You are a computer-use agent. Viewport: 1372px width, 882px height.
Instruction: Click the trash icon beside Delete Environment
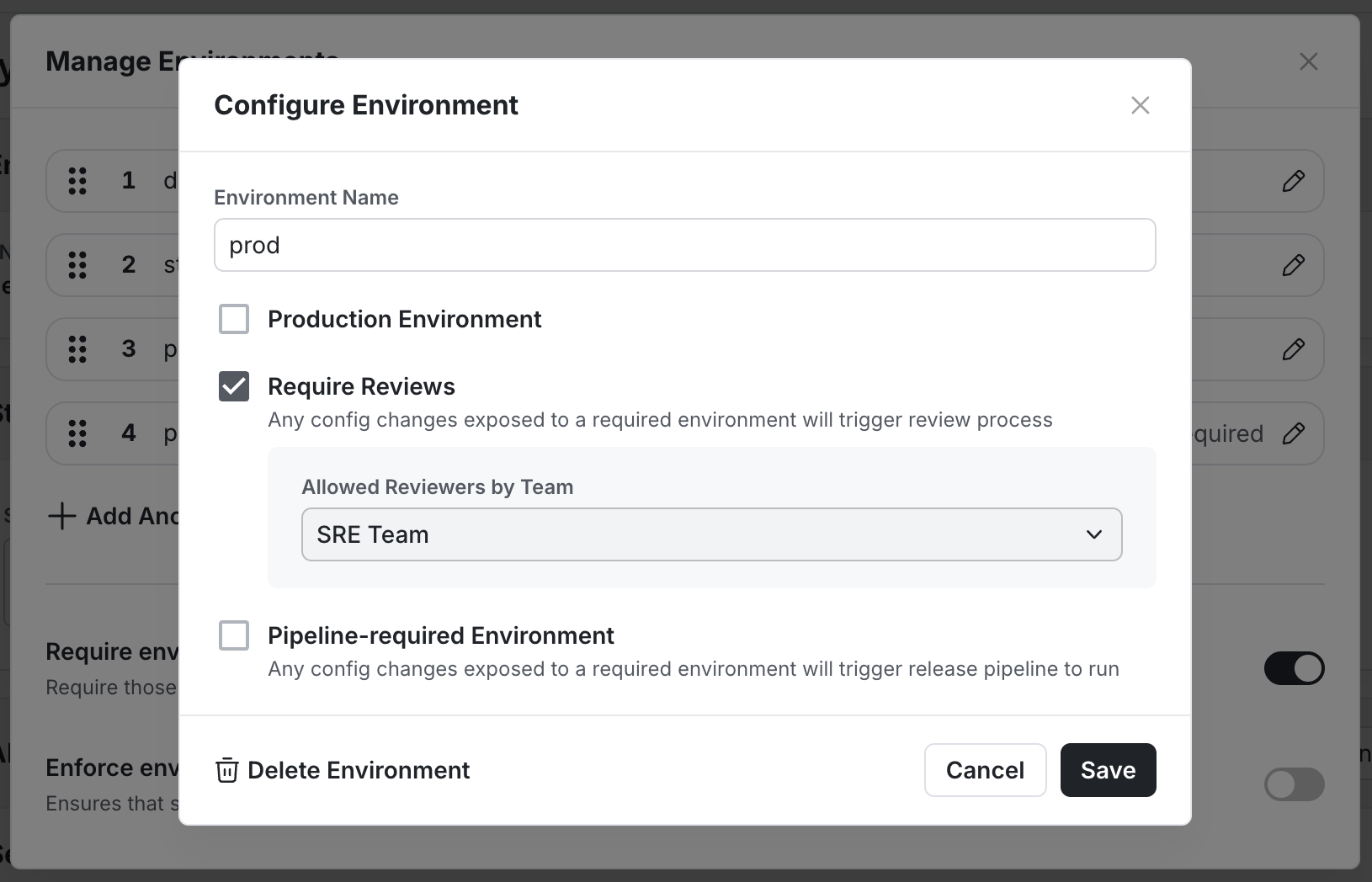pyautogui.click(x=226, y=770)
